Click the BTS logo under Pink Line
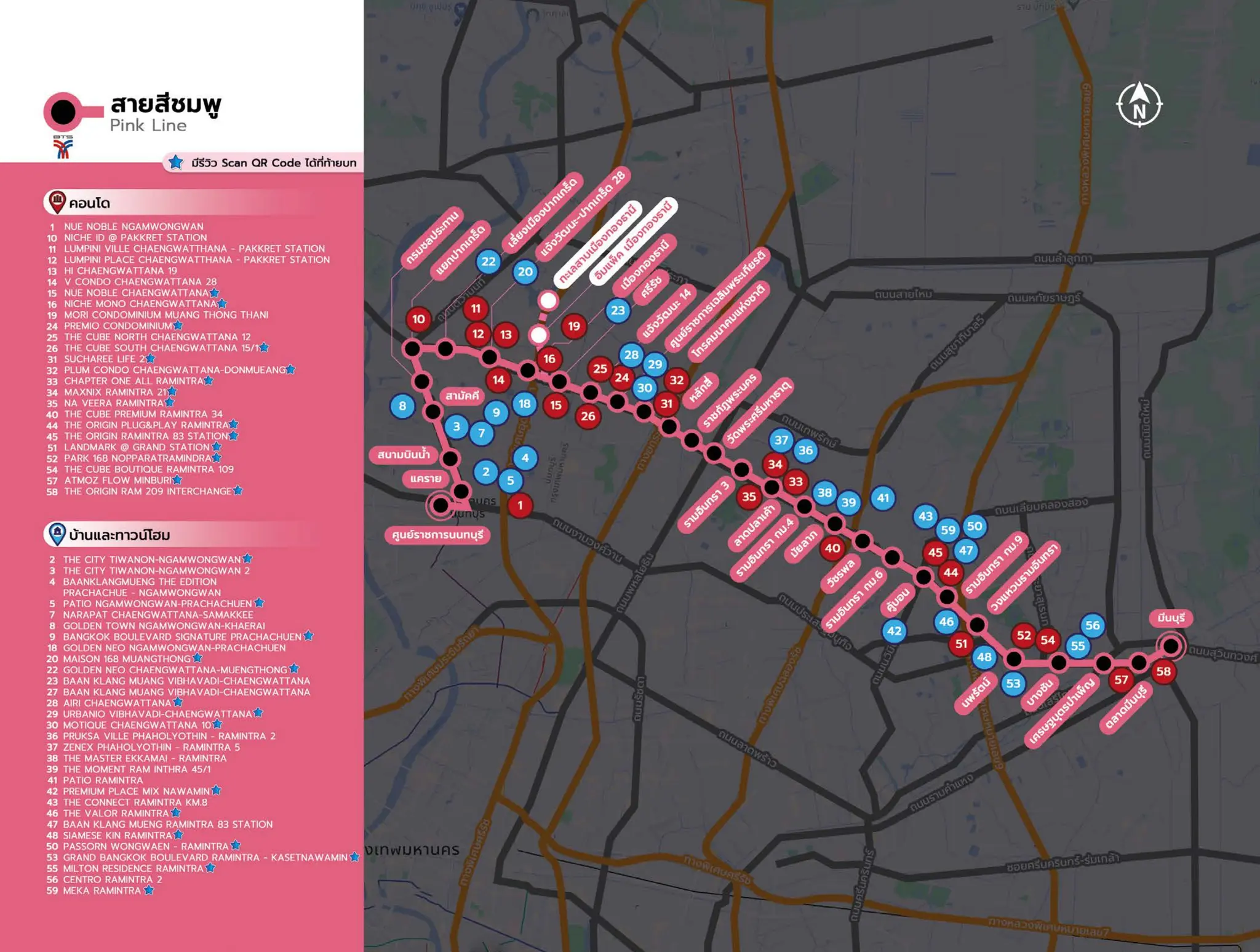 click(63, 148)
